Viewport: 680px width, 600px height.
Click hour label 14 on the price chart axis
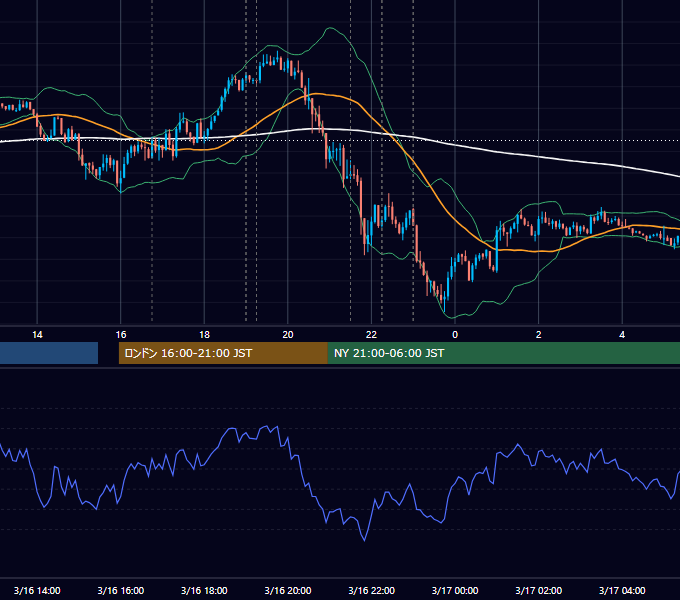(37, 335)
